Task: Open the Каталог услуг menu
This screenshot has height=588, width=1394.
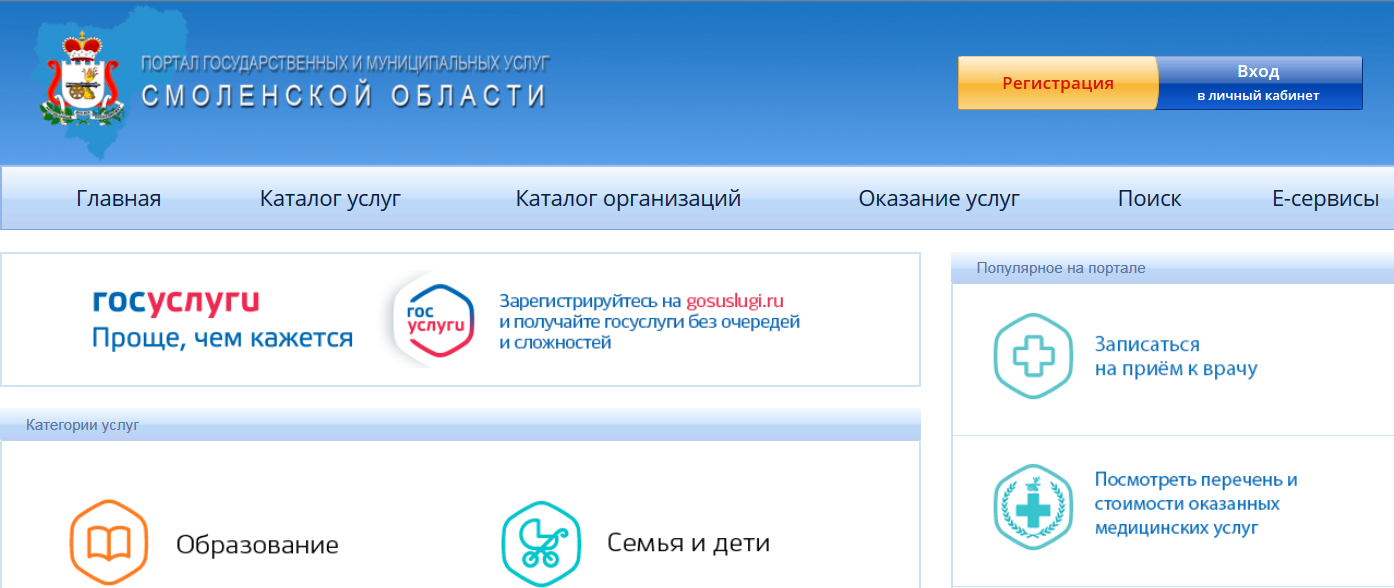Action: pos(330,198)
